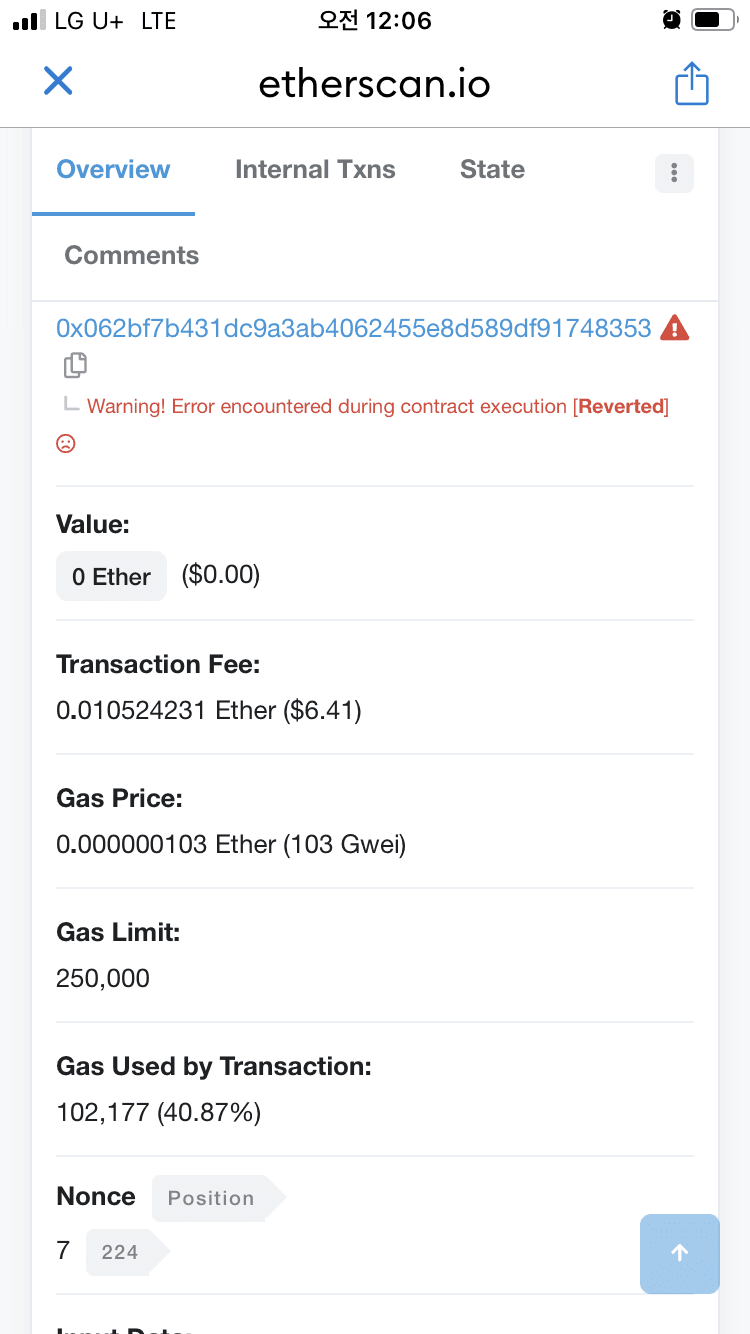Tap the Position tag next to Nonce
Viewport: 750px width, 1334px height.
tap(216, 1198)
